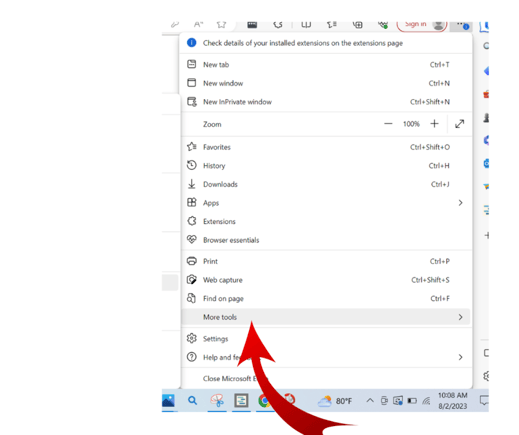Screen dimensions: 519x435
Task: Open Browser essentials menu entry
Action: [x=326, y=240]
